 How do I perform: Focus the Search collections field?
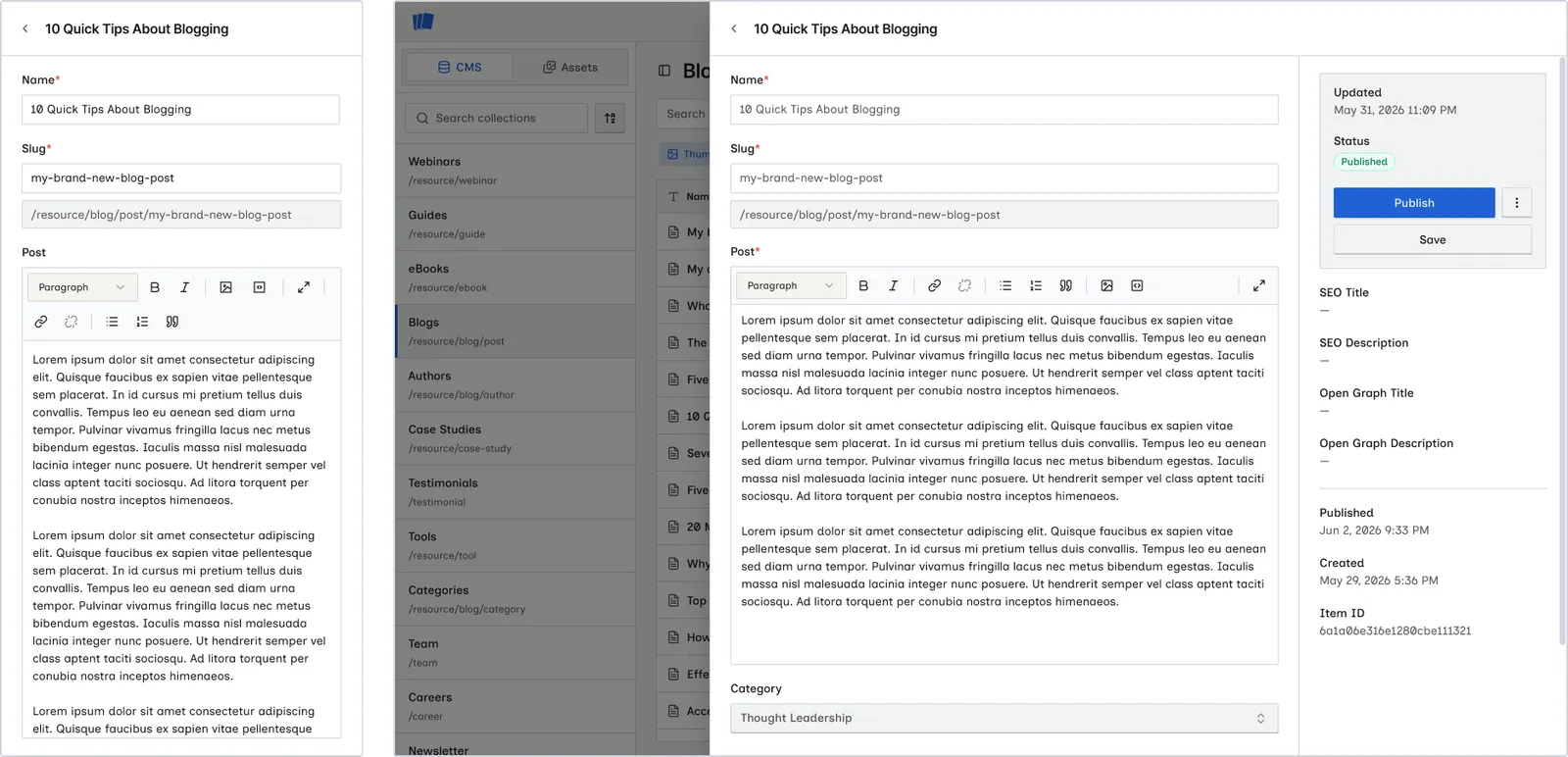(x=496, y=119)
